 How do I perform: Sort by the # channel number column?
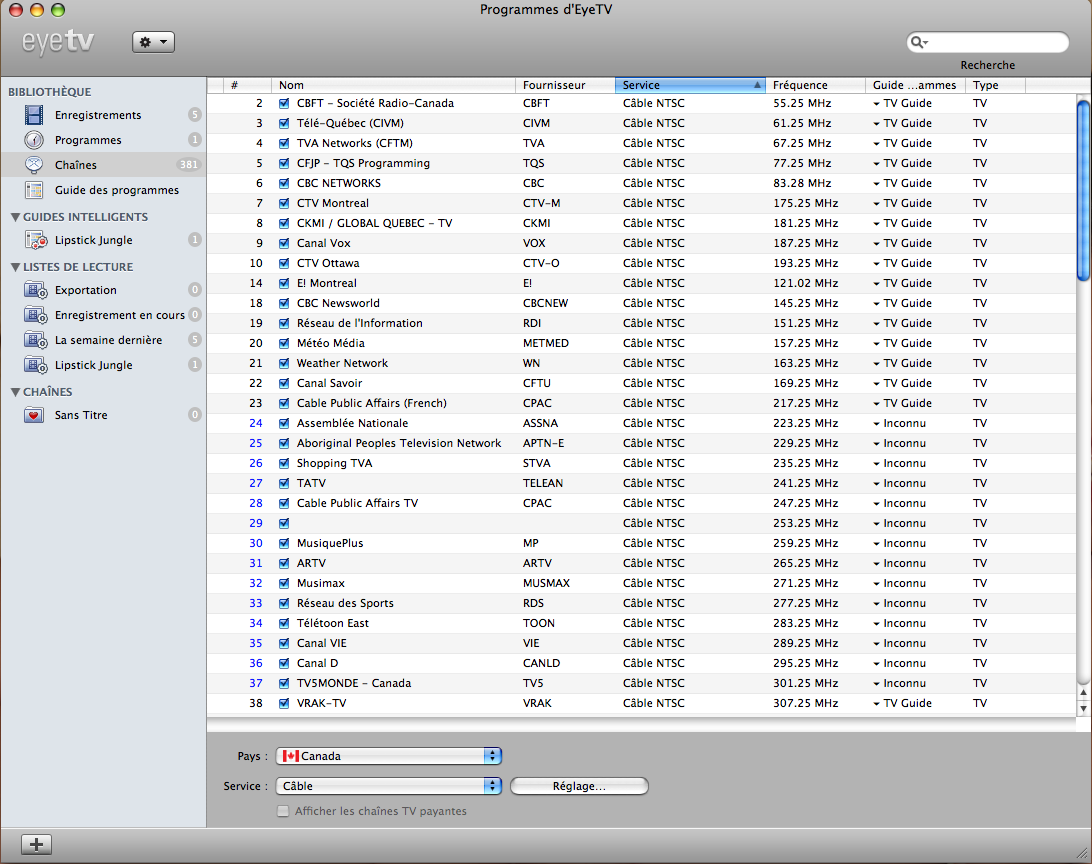pyautogui.click(x=247, y=85)
